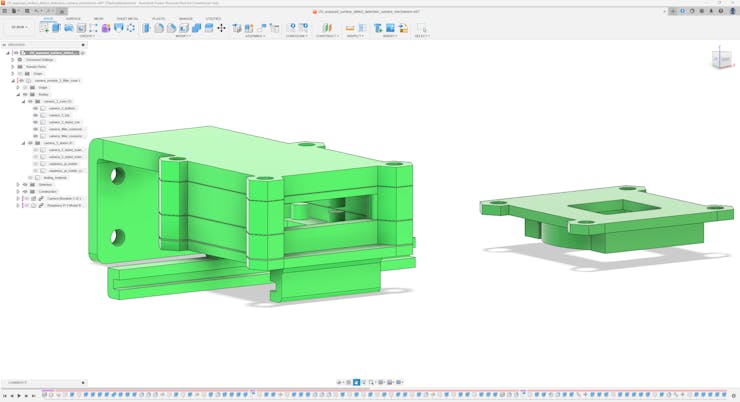Select the Move/Copy tool in toolbar
Viewport: 740px width, 402px height.
pyautogui.click(x=221, y=28)
